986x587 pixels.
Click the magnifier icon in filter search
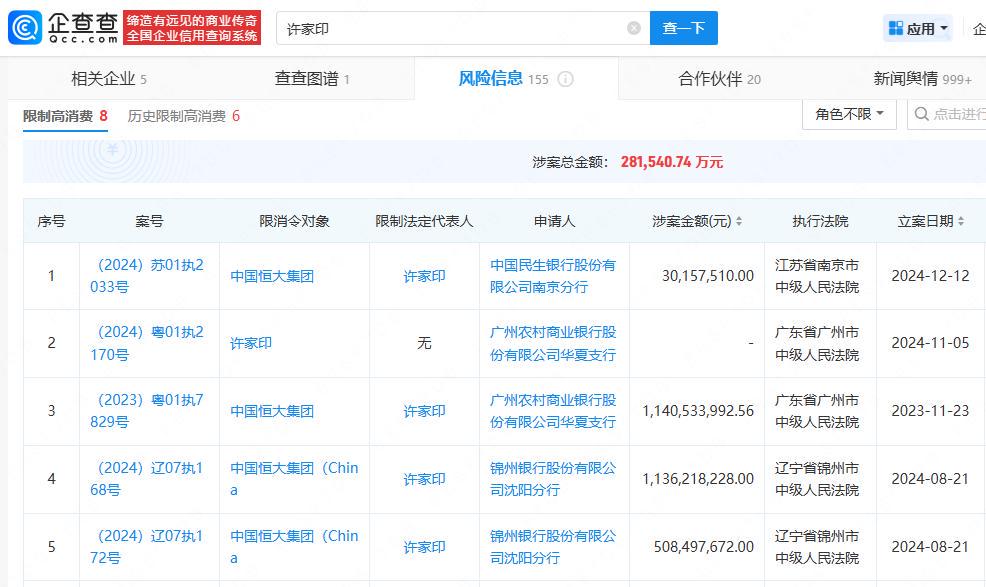(920, 115)
